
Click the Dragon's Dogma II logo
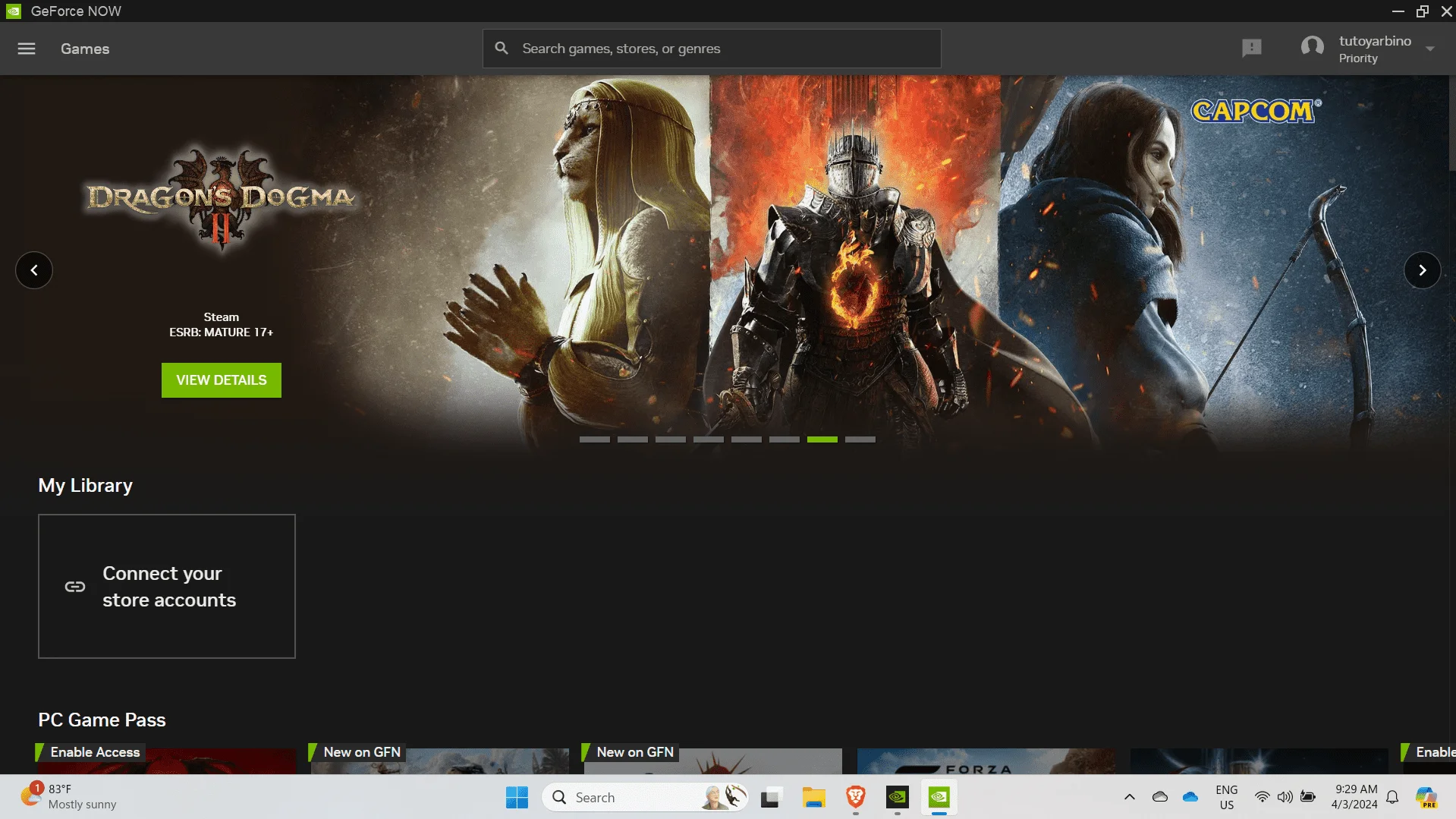pos(221,199)
